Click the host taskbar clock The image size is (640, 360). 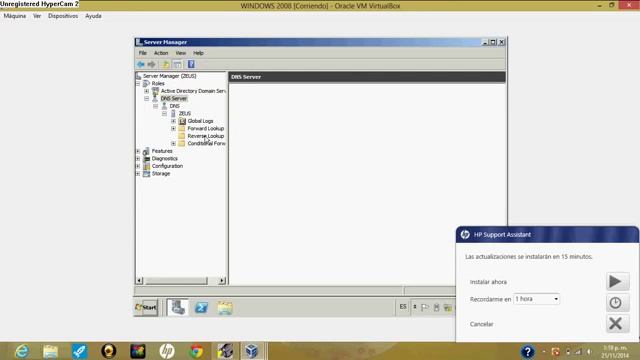(615, 351)
